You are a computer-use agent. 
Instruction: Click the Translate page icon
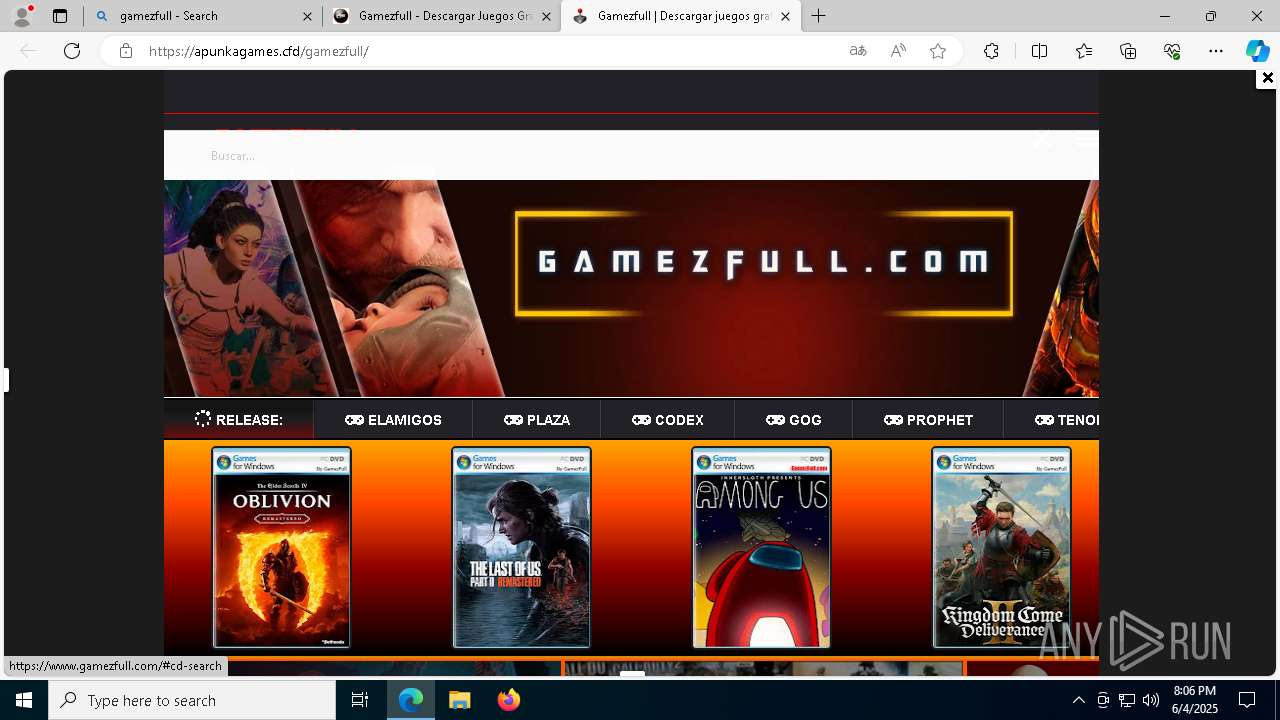858,51
